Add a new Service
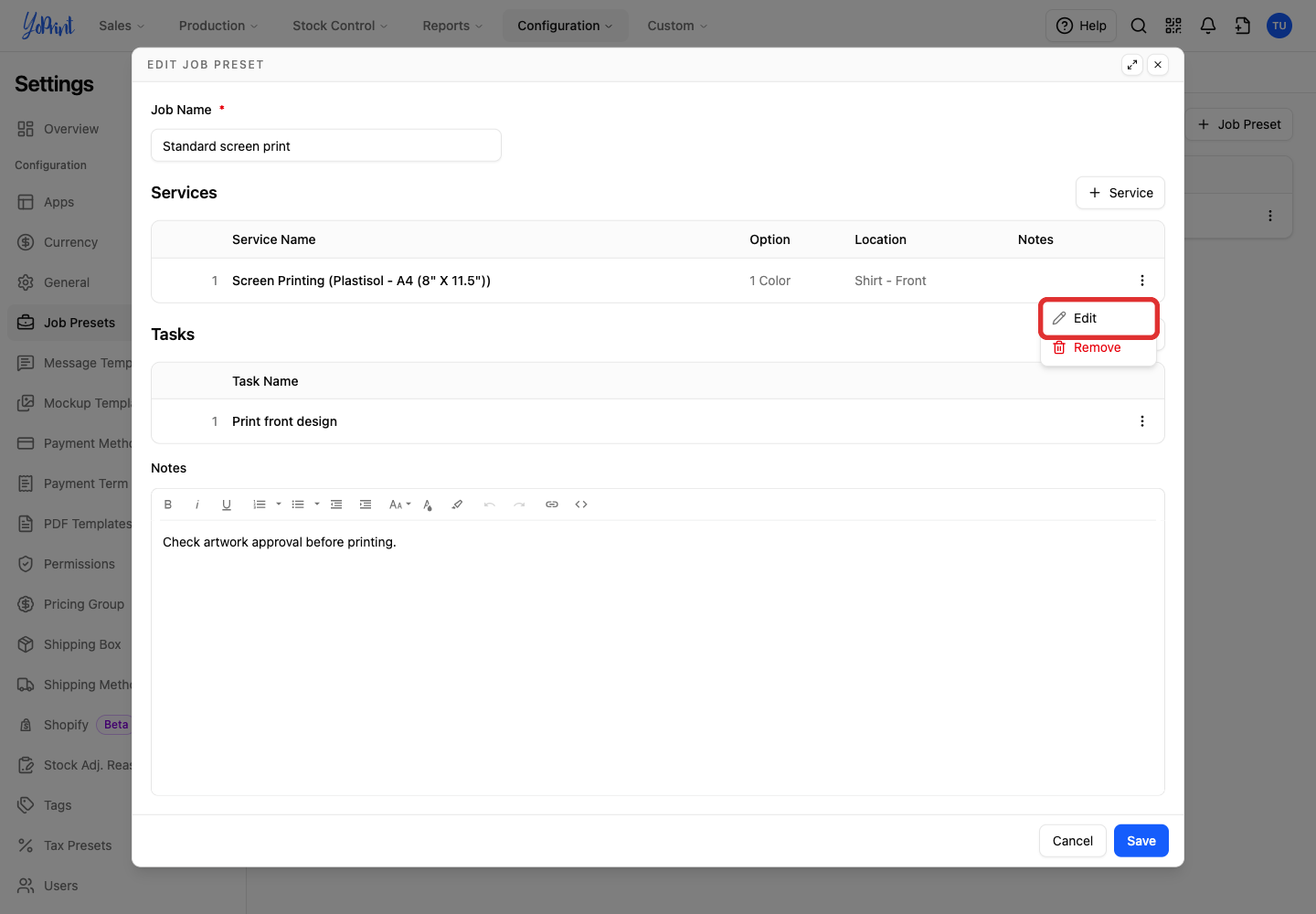 pos(1120,193)
